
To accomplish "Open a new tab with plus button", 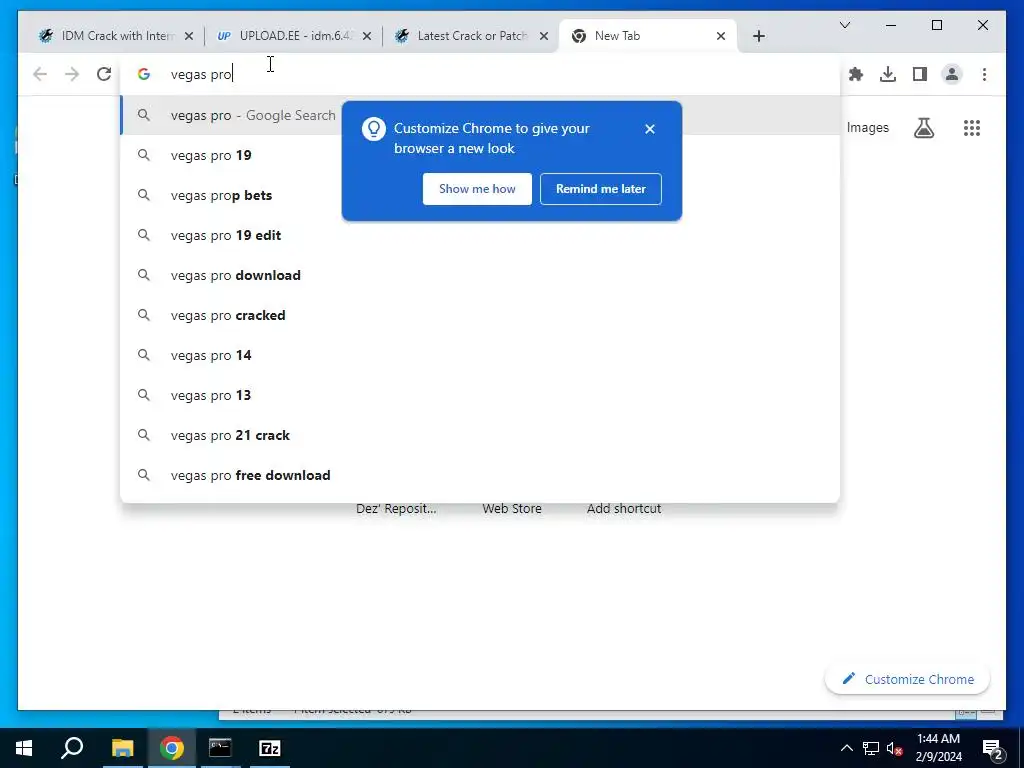I will coord(758,36).
